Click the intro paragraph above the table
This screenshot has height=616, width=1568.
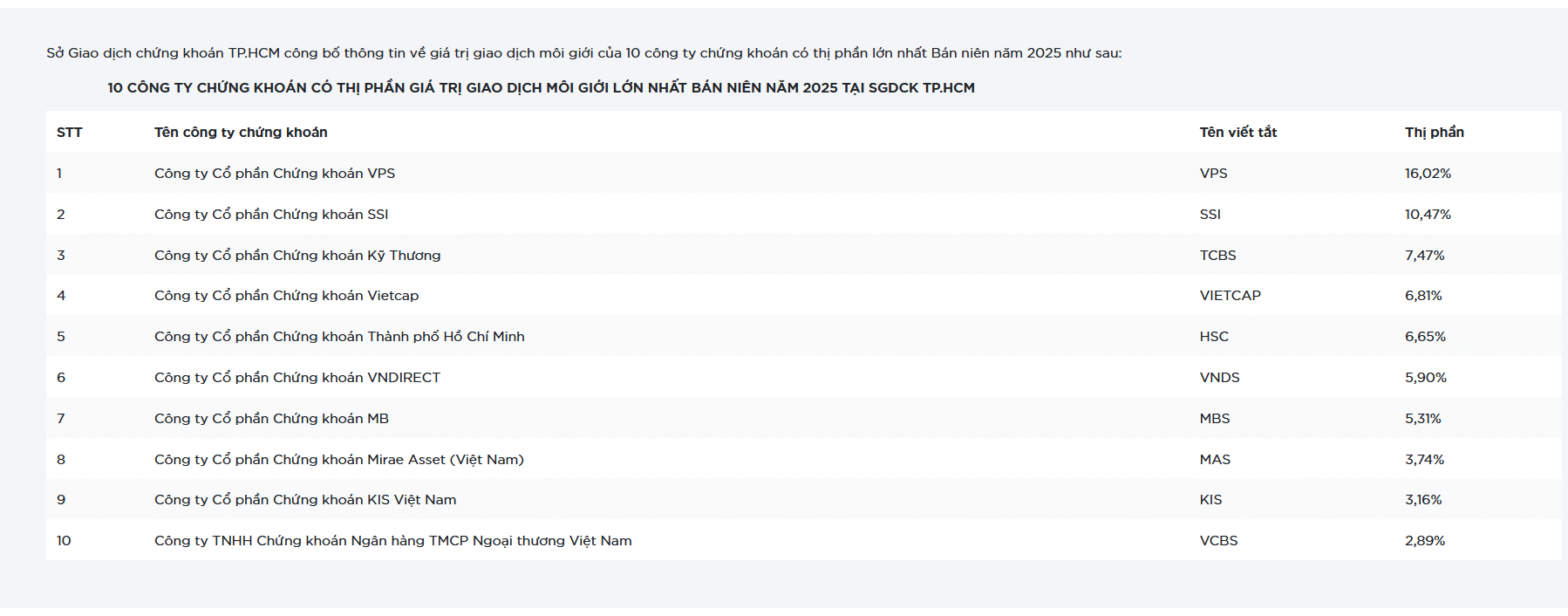pos(583,53)
